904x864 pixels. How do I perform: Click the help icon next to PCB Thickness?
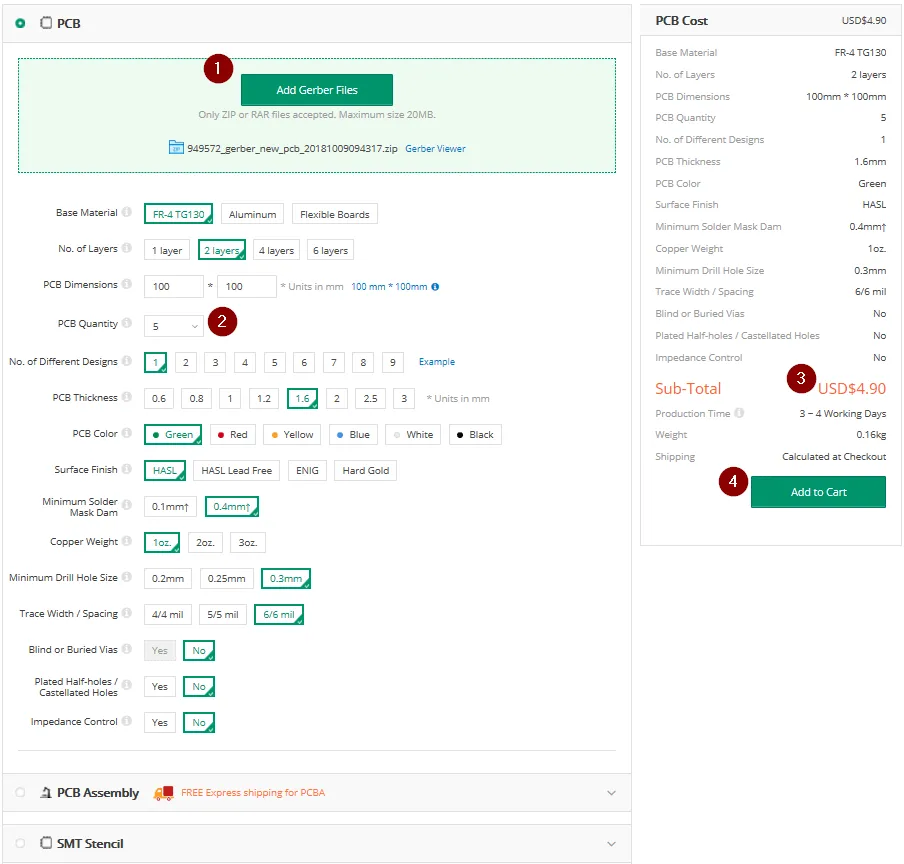[x=127, y=398]
